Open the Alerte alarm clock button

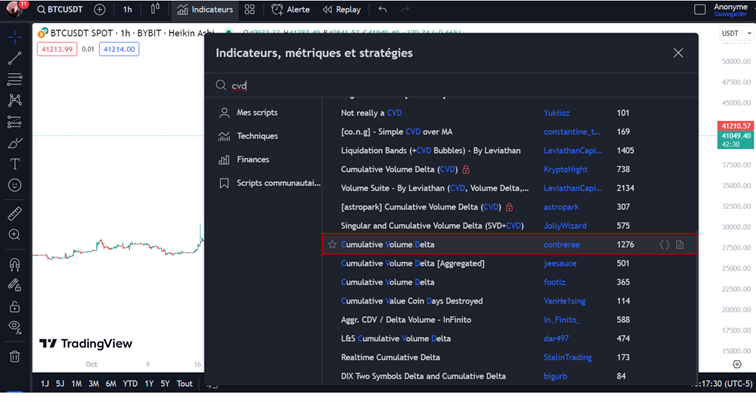click(289, 10)
